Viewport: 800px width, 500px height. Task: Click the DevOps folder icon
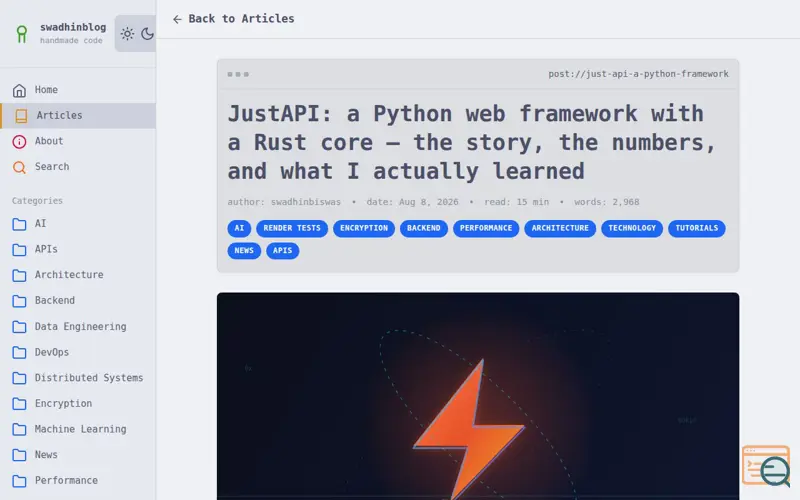(19, 353)
